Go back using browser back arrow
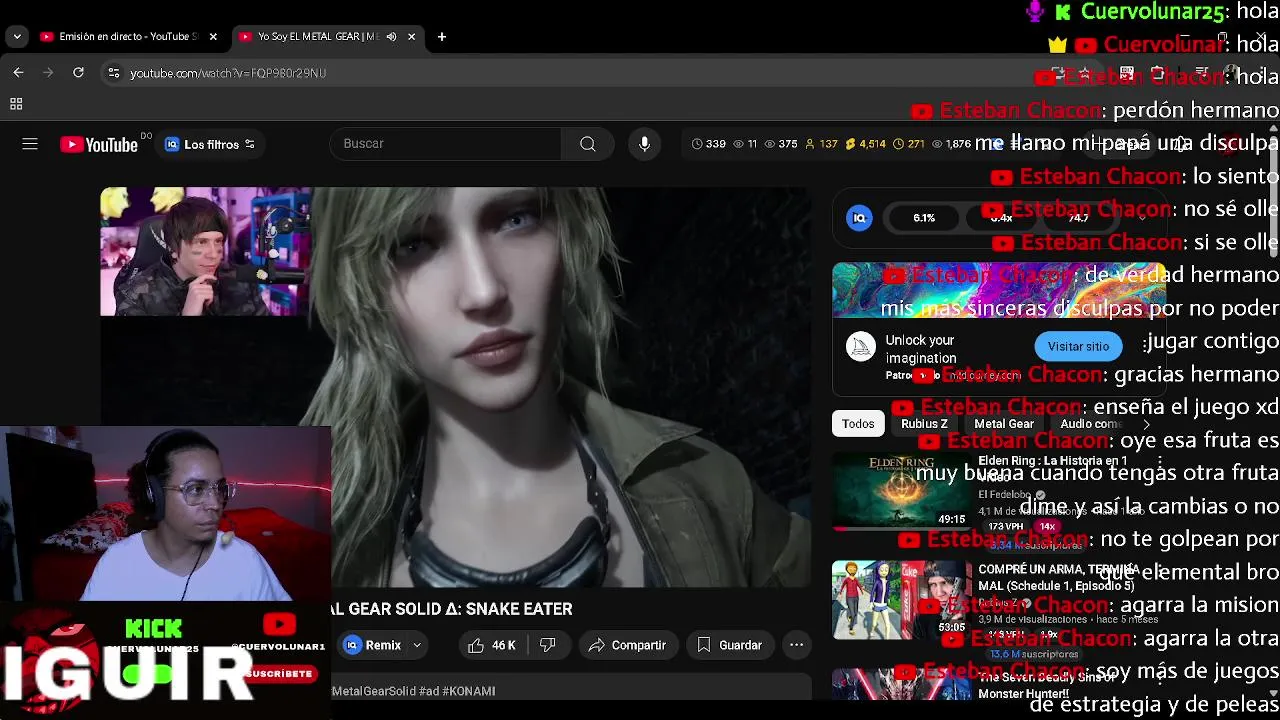1280x720 pixels. 18,72
